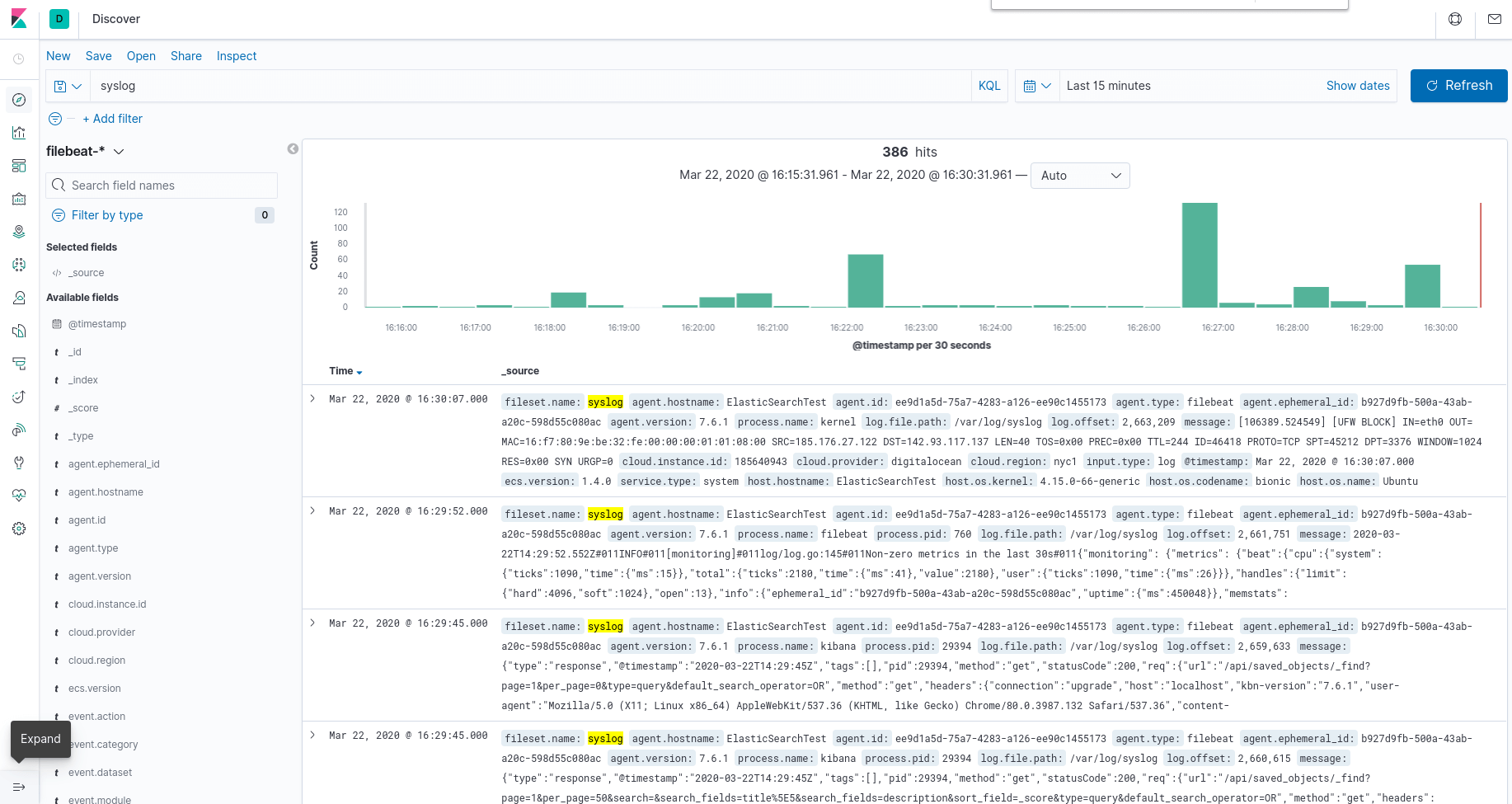Click the Kibana logo home icon
1512x804 pixels.
point(19,19)
